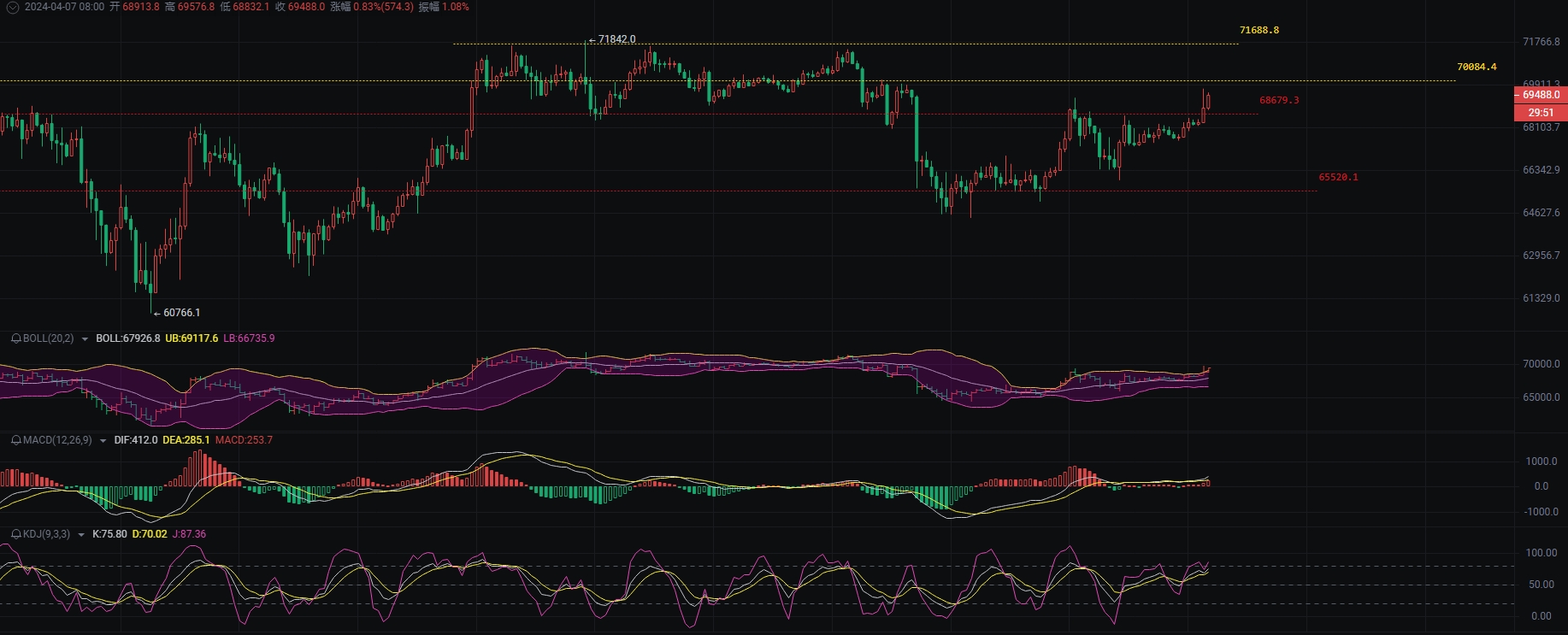Screen dimensions: 1568x635
Task: Click the collapse chevron beside the 2024-04-07 date
Action: pyautogui.click(x=12, y=7)
